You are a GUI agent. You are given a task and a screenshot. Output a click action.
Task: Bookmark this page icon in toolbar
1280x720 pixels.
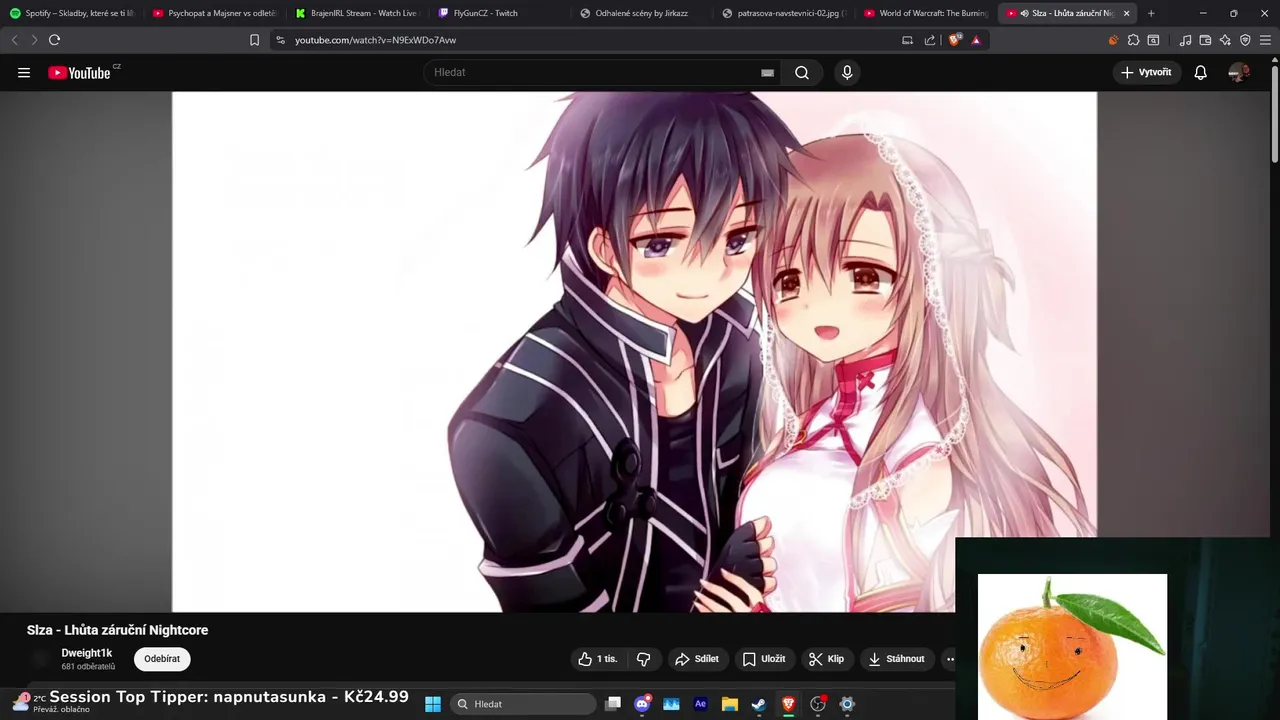point(254,40)
